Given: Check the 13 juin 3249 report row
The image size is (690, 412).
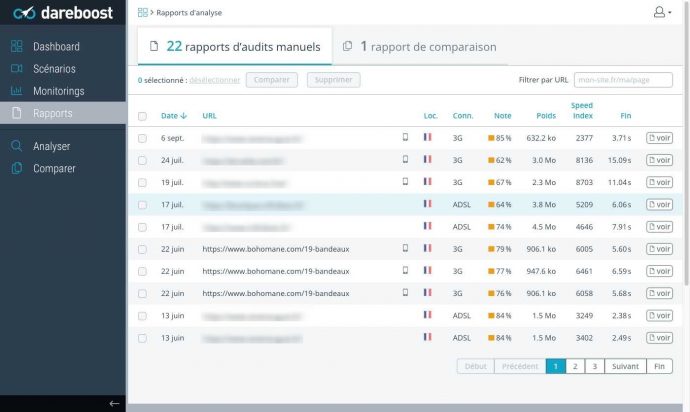Looking at the screenshot, I should (x=142, y=316).
